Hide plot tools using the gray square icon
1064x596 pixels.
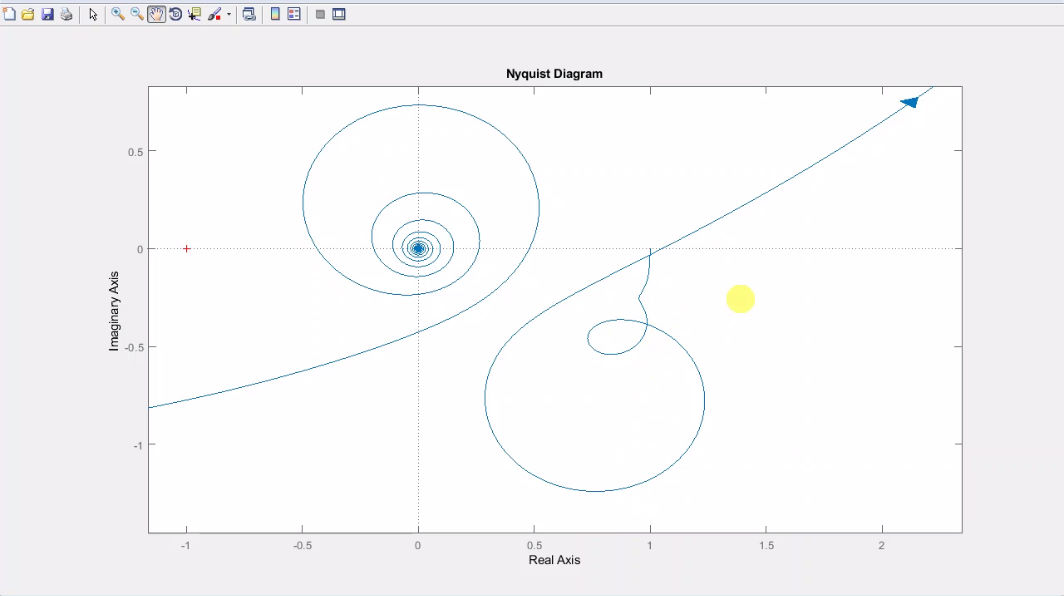coord(320,15)
